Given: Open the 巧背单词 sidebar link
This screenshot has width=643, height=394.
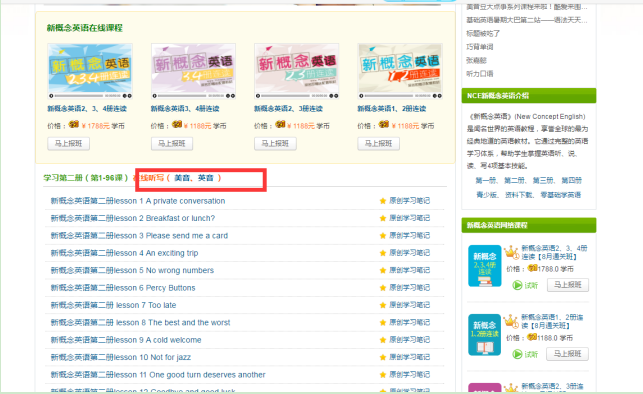Looking at the screenshot, I should point(480,47).
